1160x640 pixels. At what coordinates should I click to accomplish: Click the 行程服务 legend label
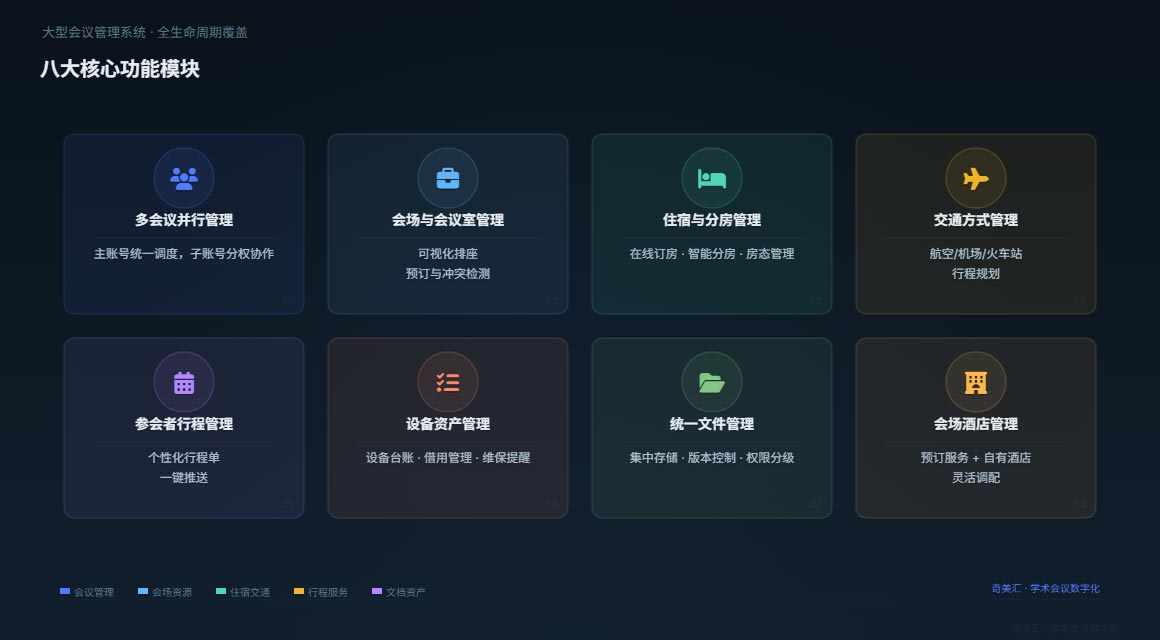click(328, 592)
